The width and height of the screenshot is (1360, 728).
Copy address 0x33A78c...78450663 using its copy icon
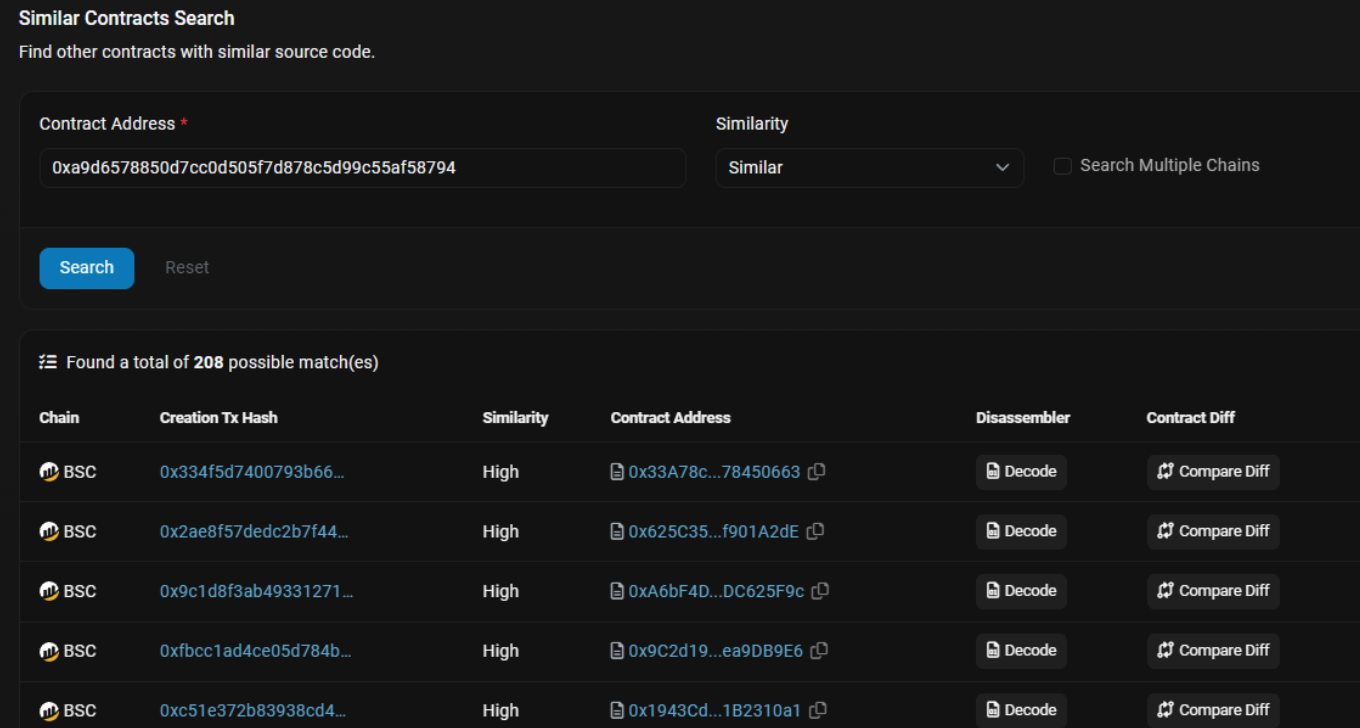click(x=817, y=472)
